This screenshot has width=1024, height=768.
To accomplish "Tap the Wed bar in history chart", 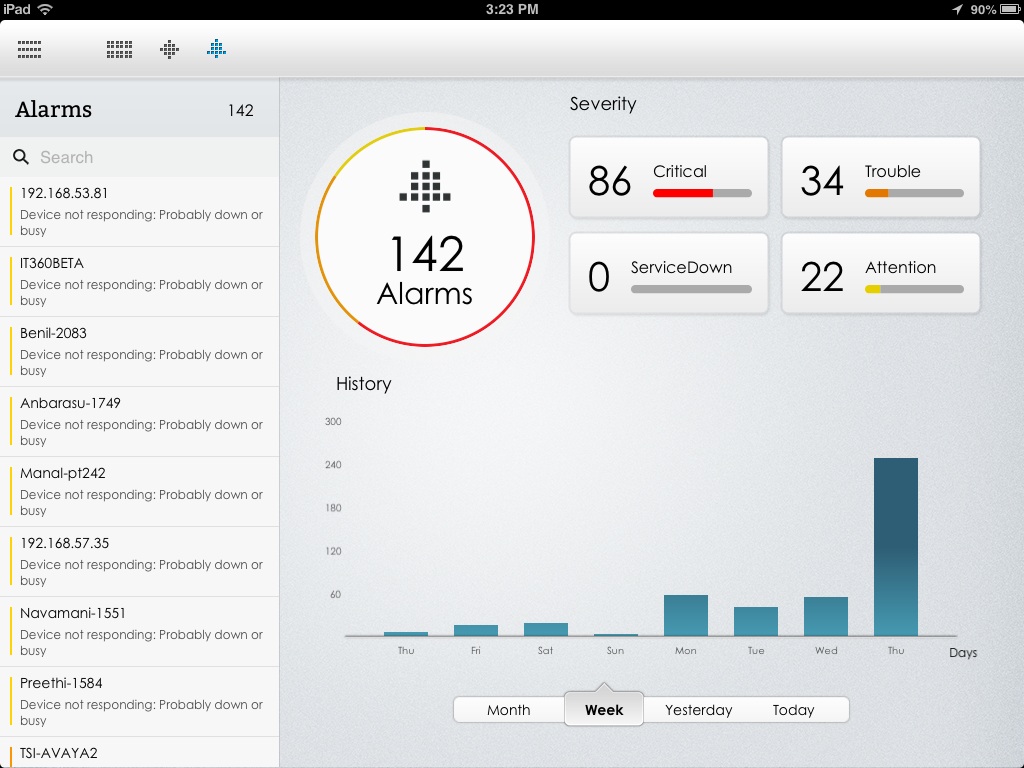I will tap(825, 616).
